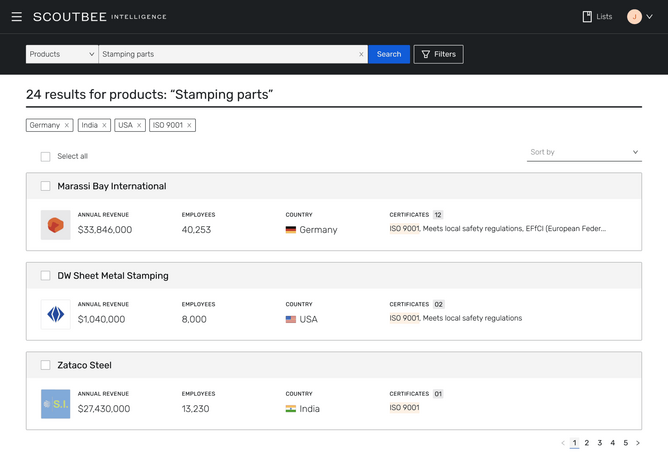The width and height of the screenshot is (668, 475).
Task: Click the Germany flag icon
Action: 291,230
